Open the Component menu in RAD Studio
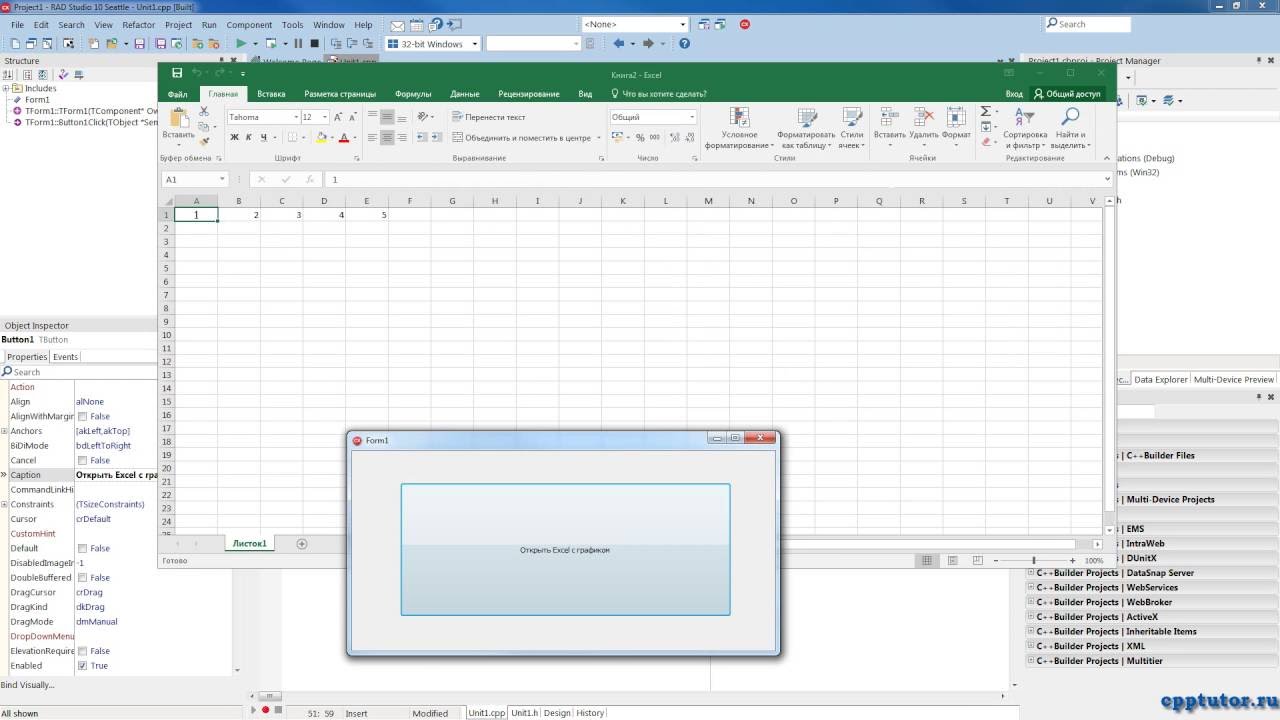Viewport: 1280px width, 720px height. (249, 25)
